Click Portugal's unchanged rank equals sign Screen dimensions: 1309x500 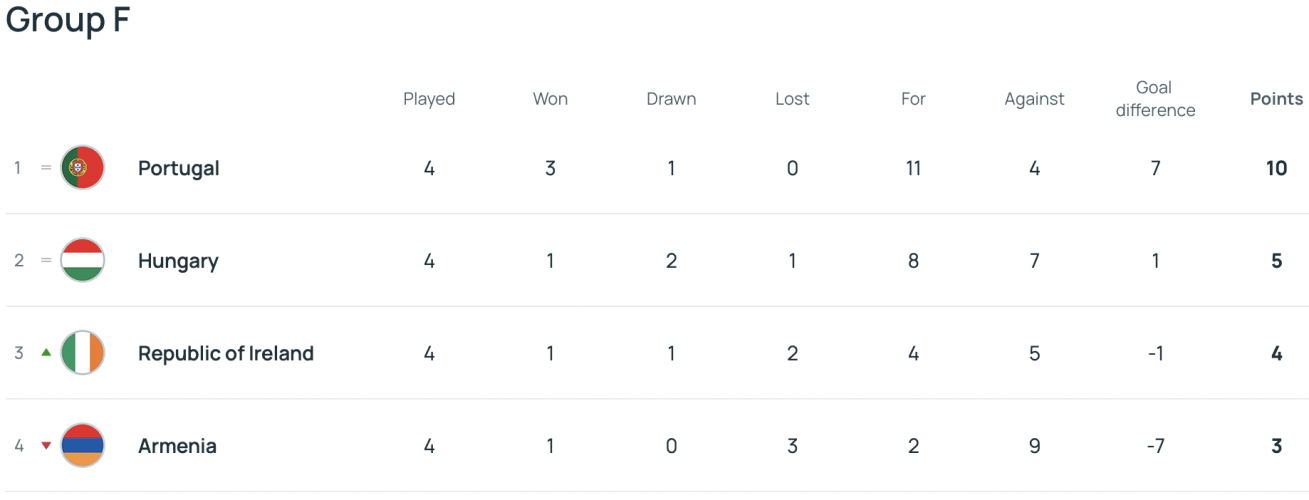pyautogui.click(x=46, y=168)
